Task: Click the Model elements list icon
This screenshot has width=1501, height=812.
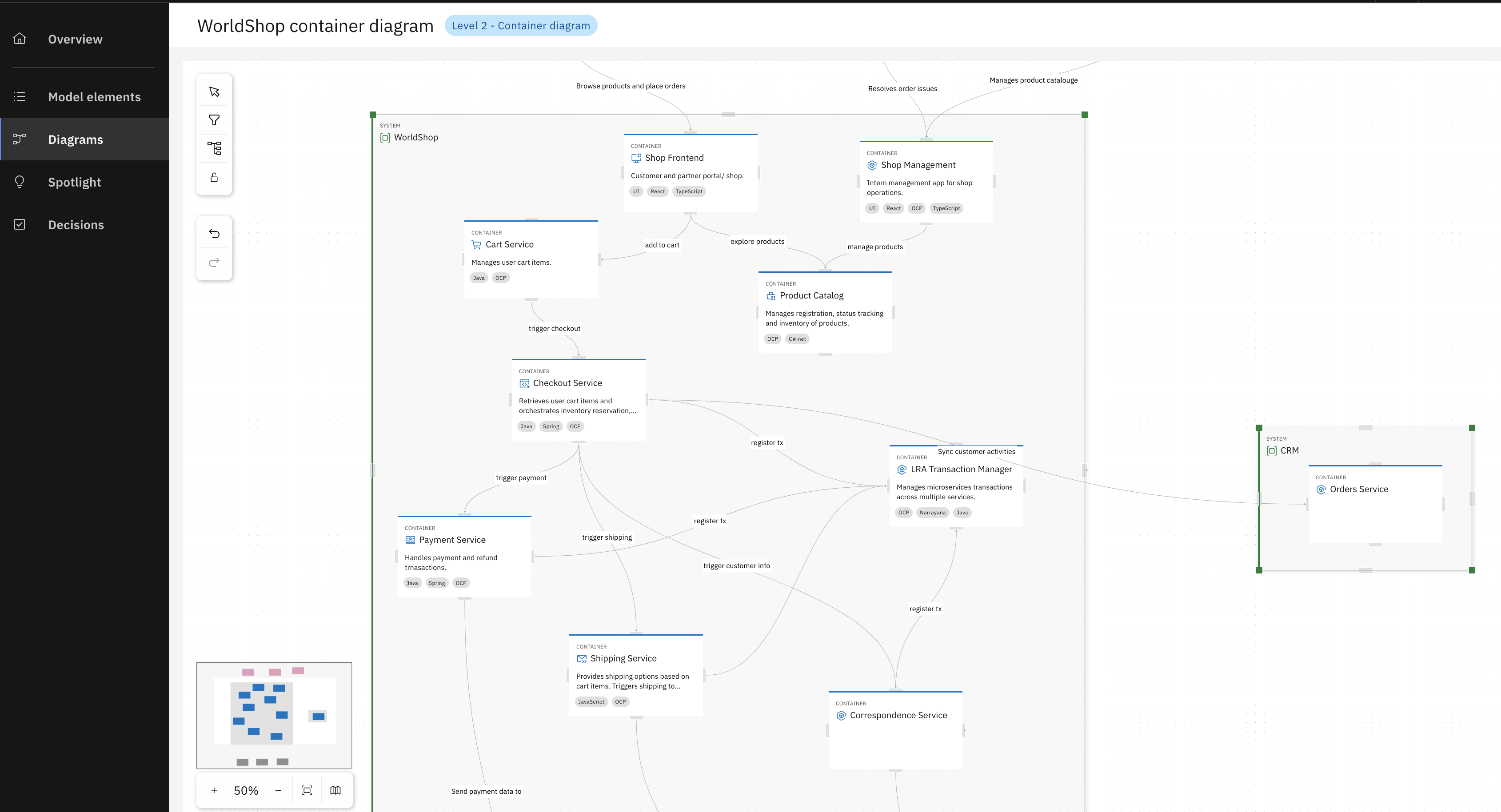Action: [x=19, y=96]
